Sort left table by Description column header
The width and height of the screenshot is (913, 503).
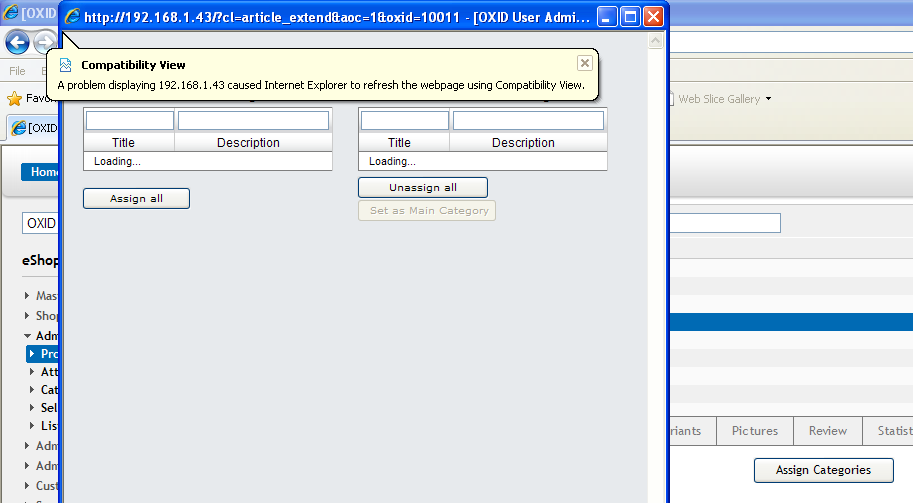coord(248,143)
